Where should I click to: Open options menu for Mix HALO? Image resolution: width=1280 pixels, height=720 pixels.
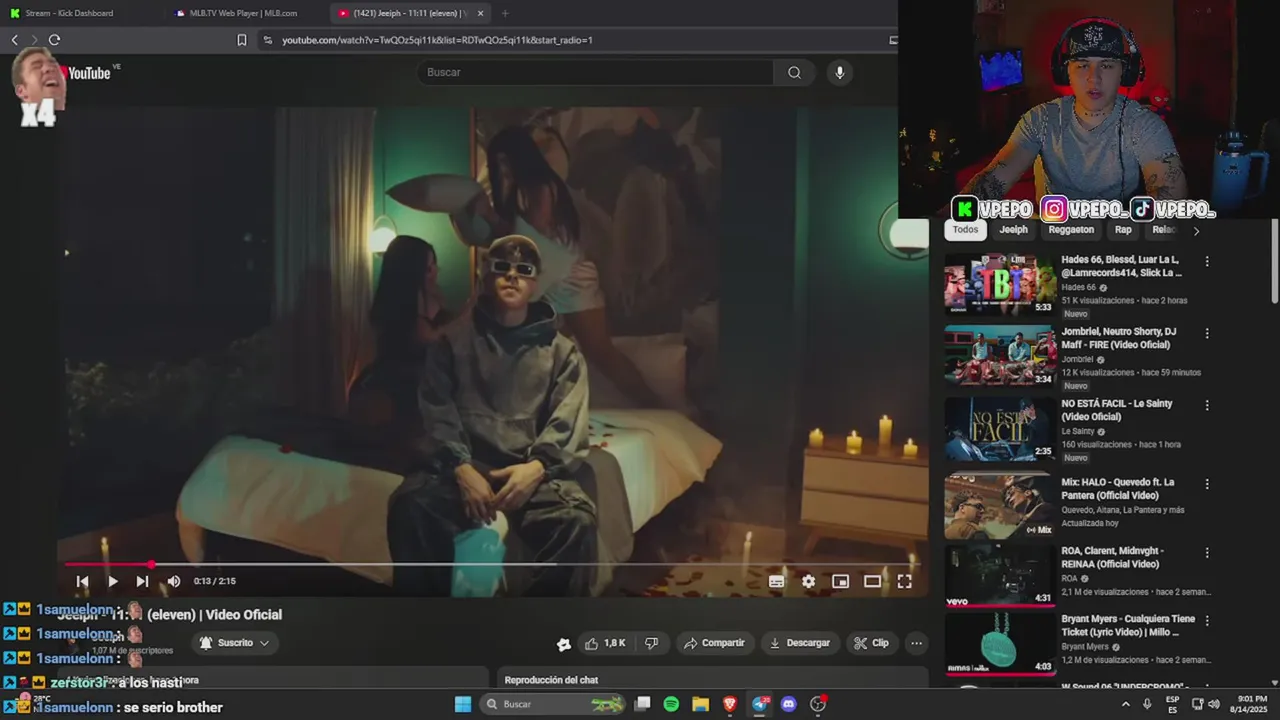(1207, 483)
